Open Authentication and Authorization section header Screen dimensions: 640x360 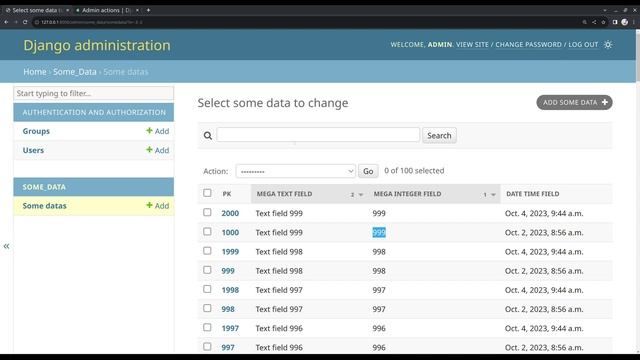point(94,112)
